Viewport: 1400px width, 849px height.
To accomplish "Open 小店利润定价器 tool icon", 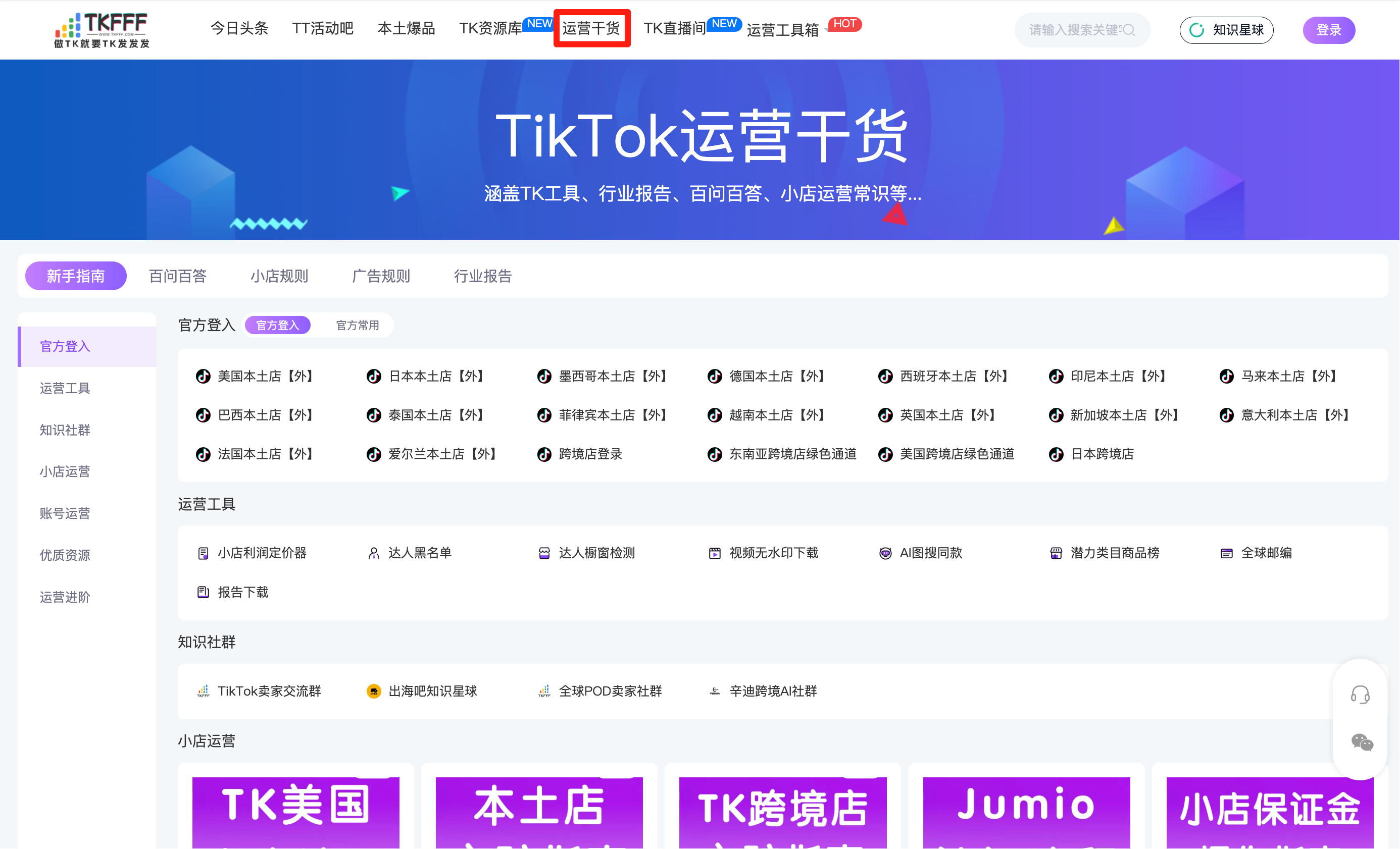I will pyautogui.click(x=203, y=553).
